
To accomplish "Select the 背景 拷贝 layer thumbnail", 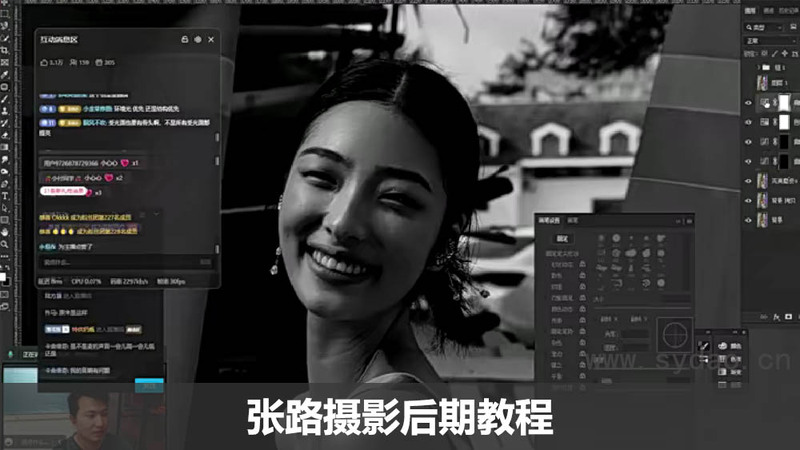I will point(762,201).
